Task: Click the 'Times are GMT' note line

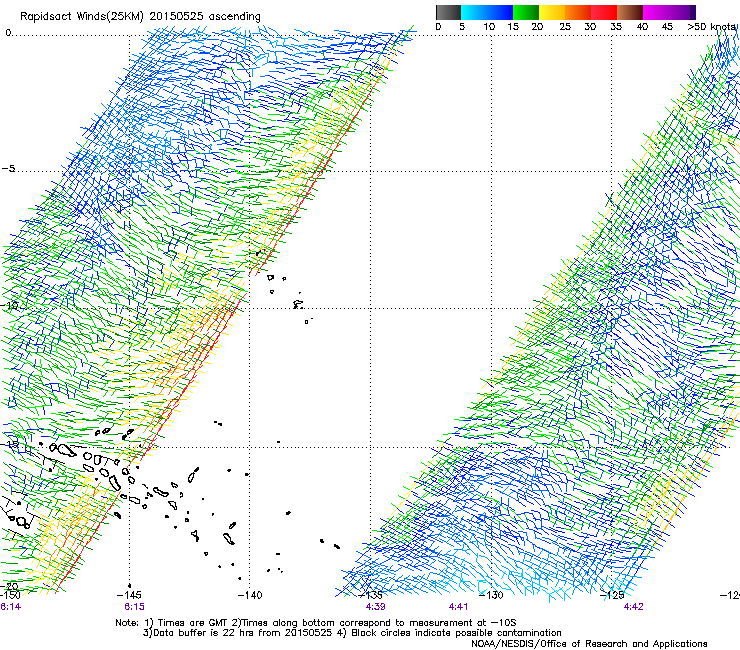Action: point(316,623)
